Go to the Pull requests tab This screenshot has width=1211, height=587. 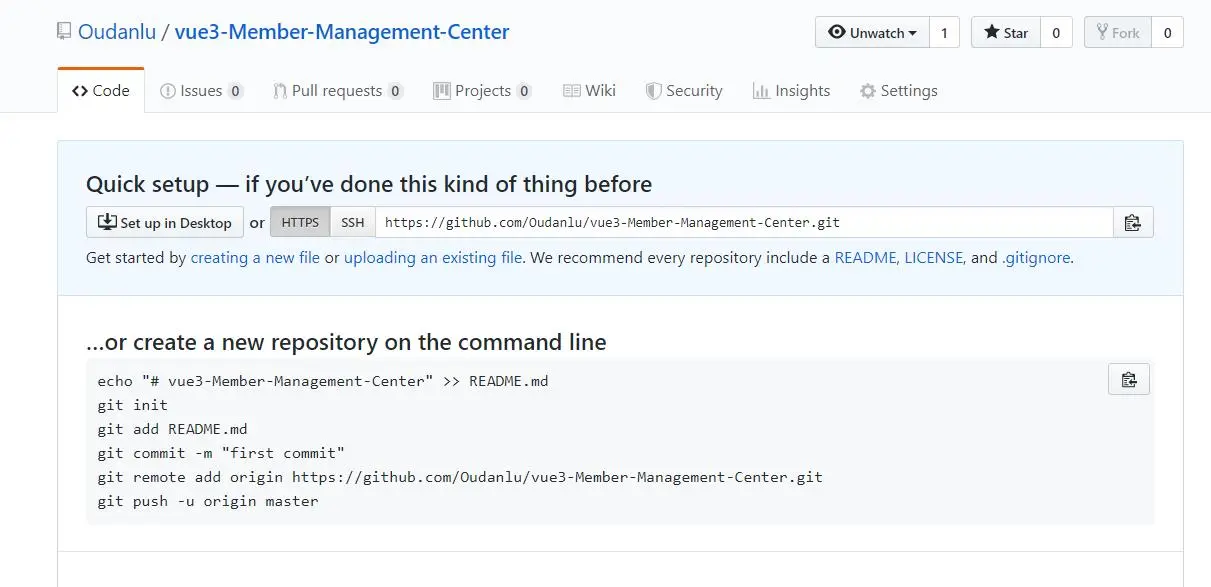(337, 91)
